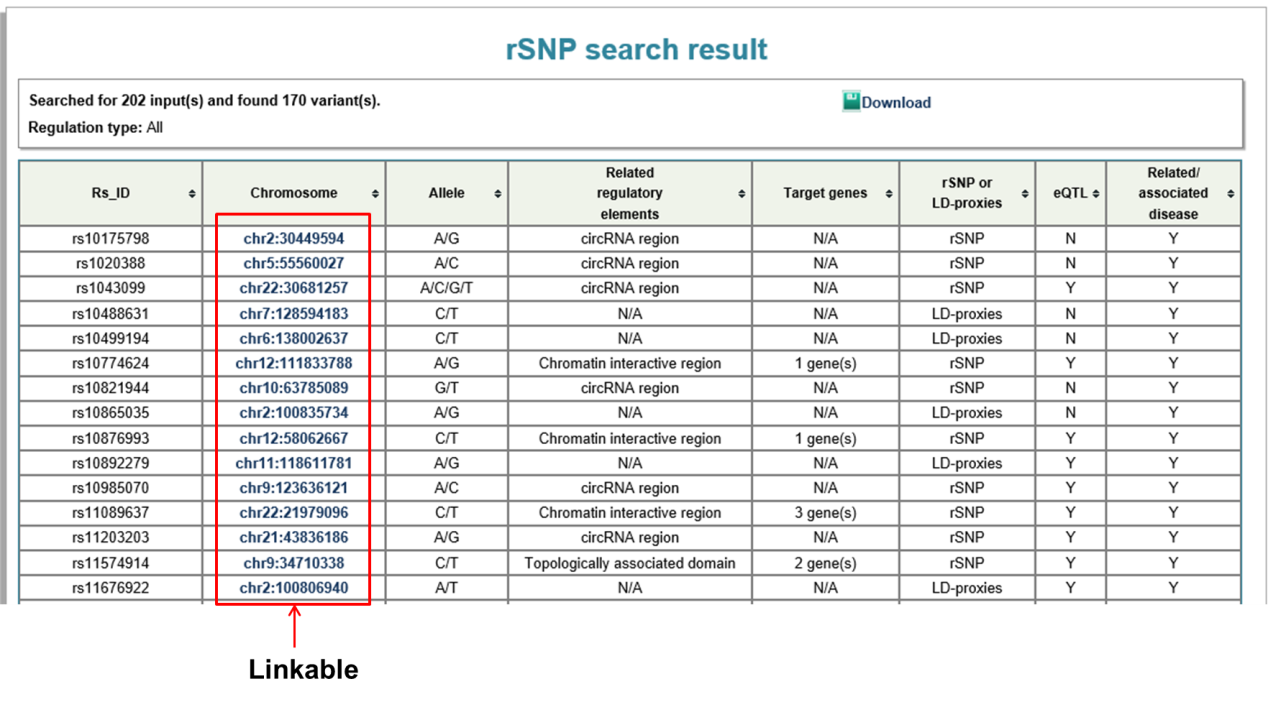Sort by Allele column sort arrows
The height and width of the screenshot is (702, 1268).
(498, 194)
